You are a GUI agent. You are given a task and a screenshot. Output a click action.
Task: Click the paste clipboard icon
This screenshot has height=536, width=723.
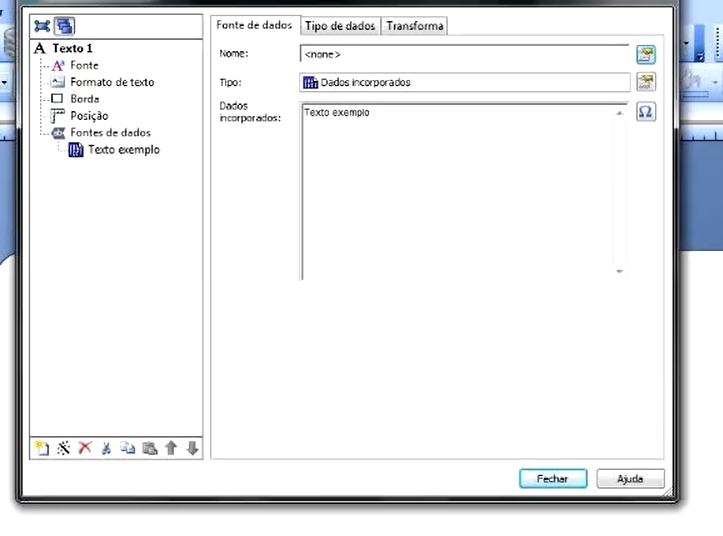point(149,448)
